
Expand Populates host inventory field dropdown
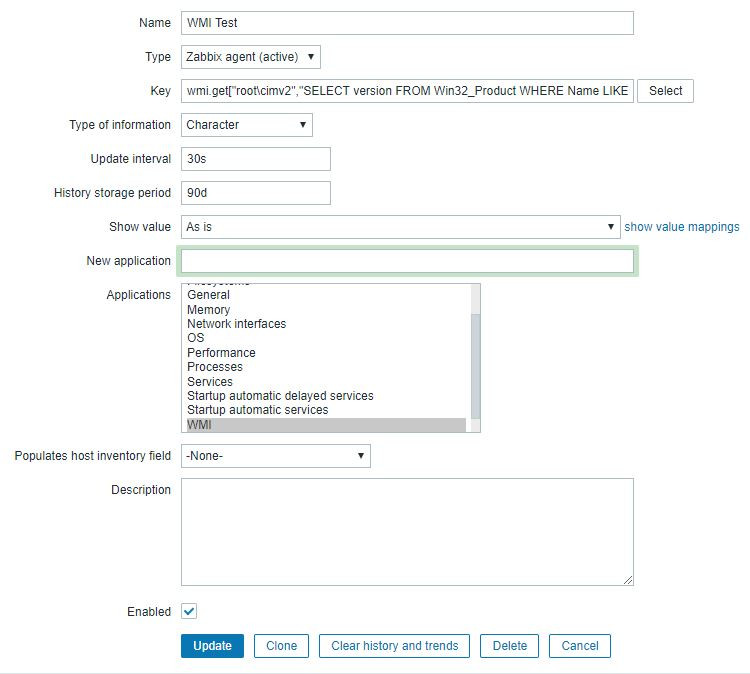click(276, 456)
